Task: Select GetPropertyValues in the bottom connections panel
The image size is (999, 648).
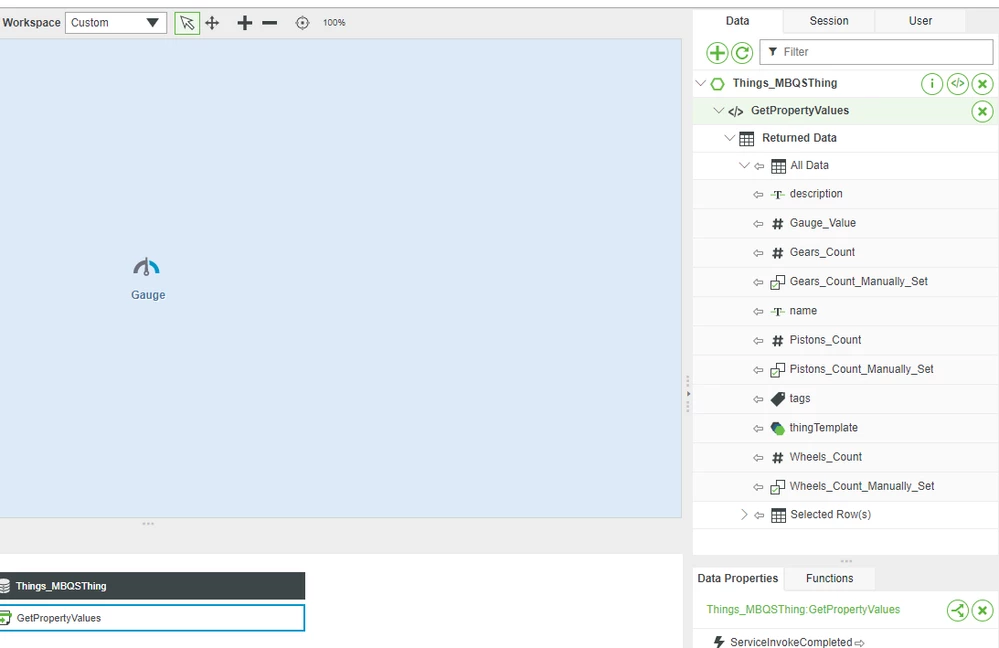Action: pos(152,618)
